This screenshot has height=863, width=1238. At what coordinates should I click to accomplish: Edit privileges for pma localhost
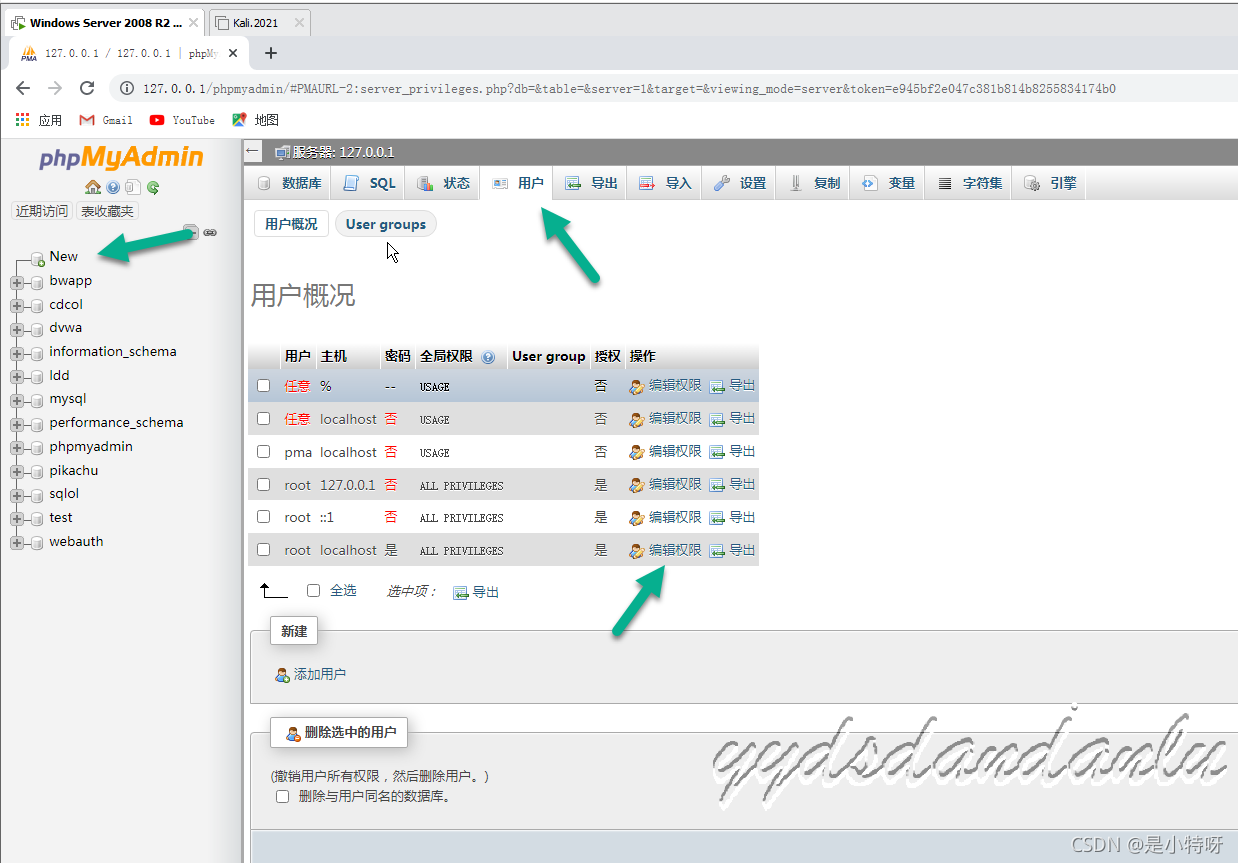(x=666, y=452)
